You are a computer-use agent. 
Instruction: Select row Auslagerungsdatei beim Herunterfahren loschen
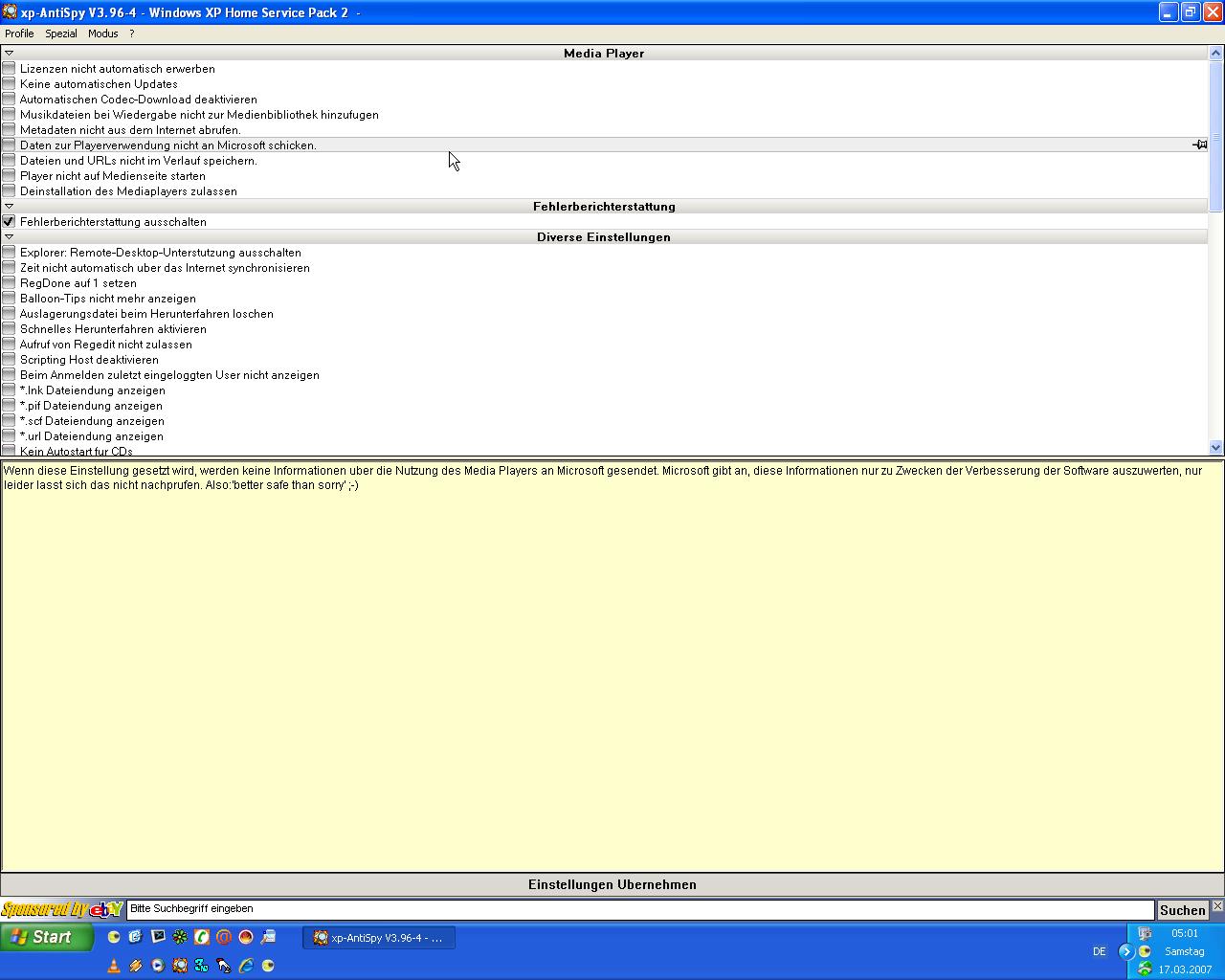[604, 313]
